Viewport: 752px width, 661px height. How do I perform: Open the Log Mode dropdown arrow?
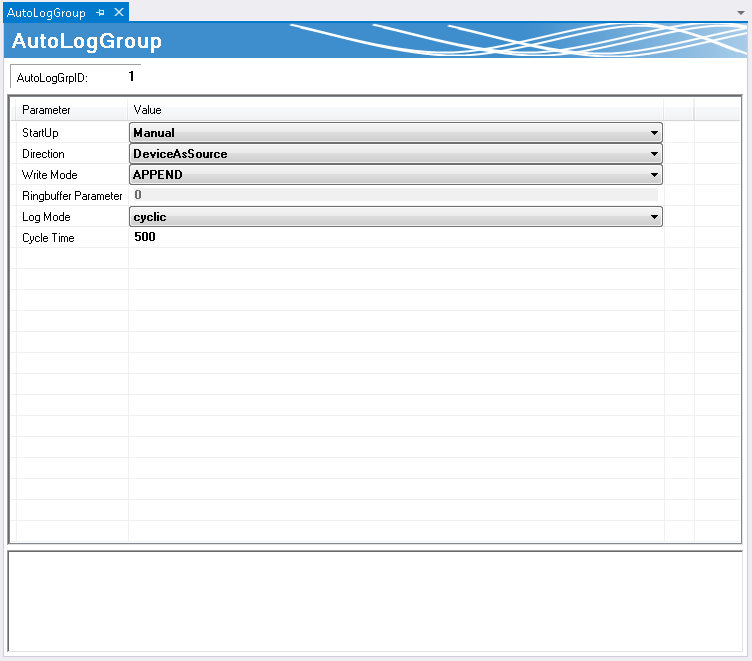pos(654,217)
